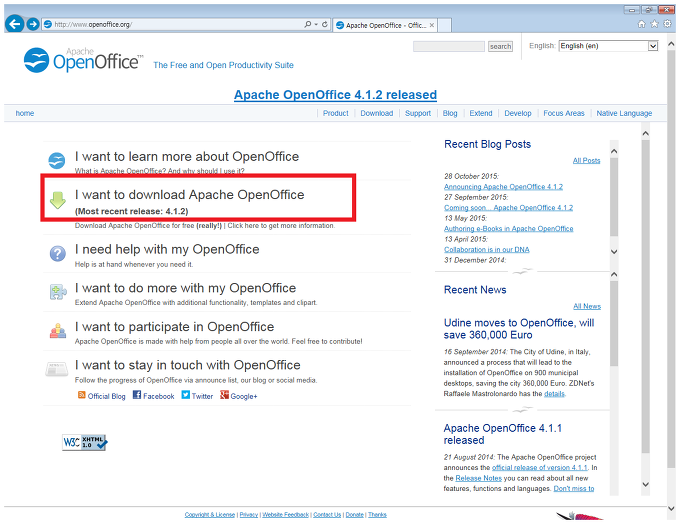This screenshot has height=524, width=680.
Task: Click the participate people icon
Action: coord(58,331)
